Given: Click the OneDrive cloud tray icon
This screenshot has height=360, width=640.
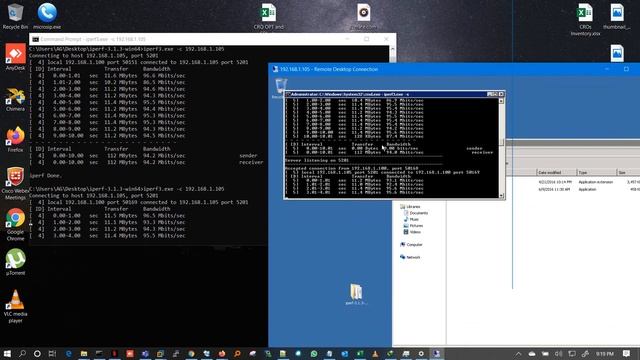Looking at the screenshot, I should 532,353.
